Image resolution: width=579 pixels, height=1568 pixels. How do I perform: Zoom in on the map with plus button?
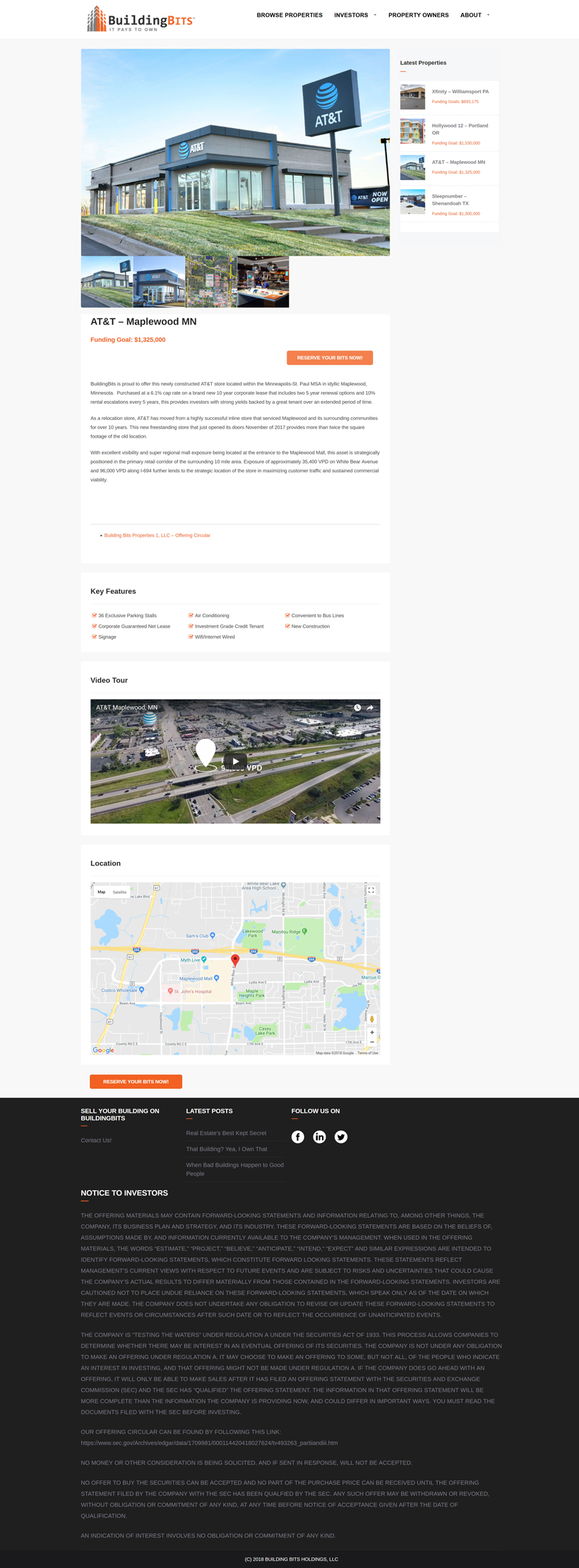point(372,1032)
